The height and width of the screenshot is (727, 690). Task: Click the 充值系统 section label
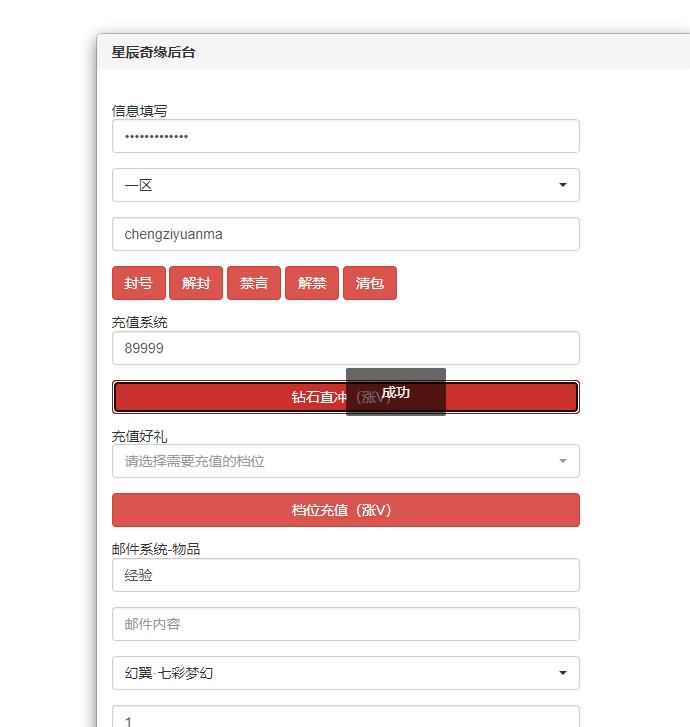[140, 322]
